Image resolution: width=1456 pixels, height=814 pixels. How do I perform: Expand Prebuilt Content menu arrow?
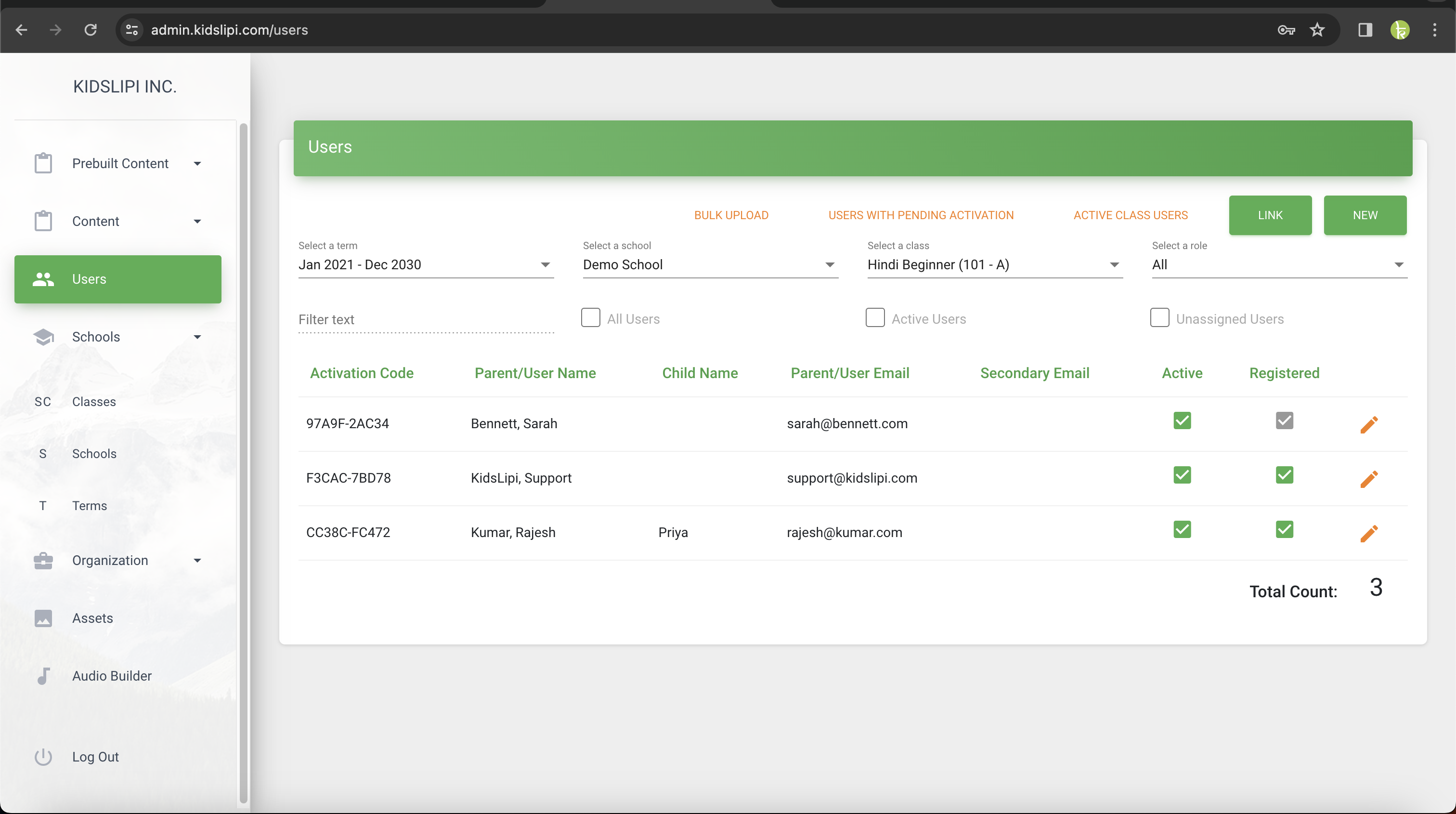[x=197, y=164]
